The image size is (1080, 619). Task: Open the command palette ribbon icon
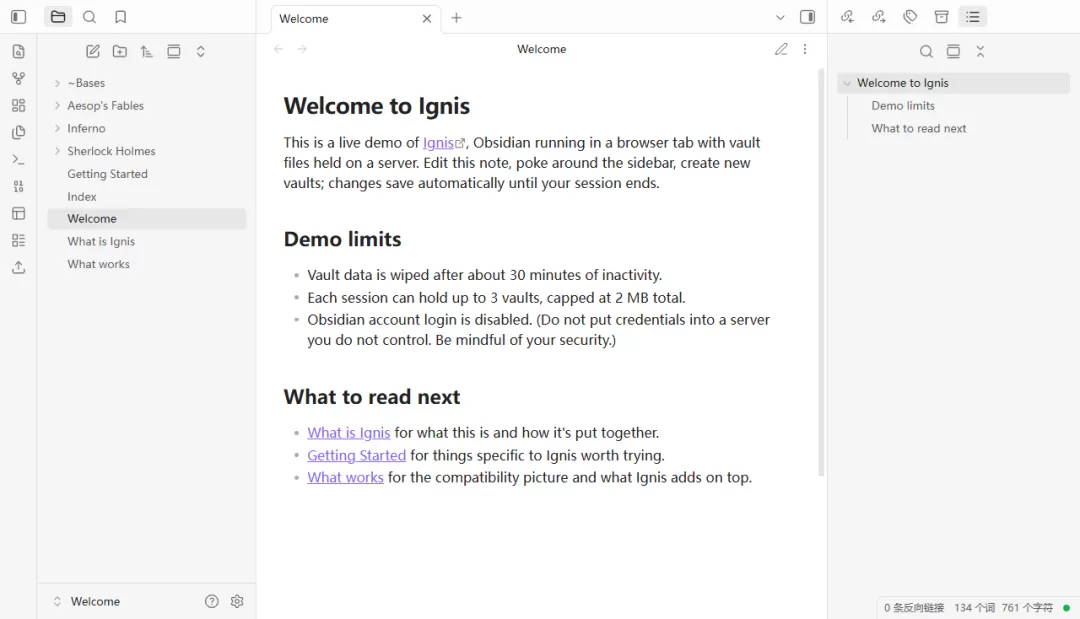tap(19, 160)
